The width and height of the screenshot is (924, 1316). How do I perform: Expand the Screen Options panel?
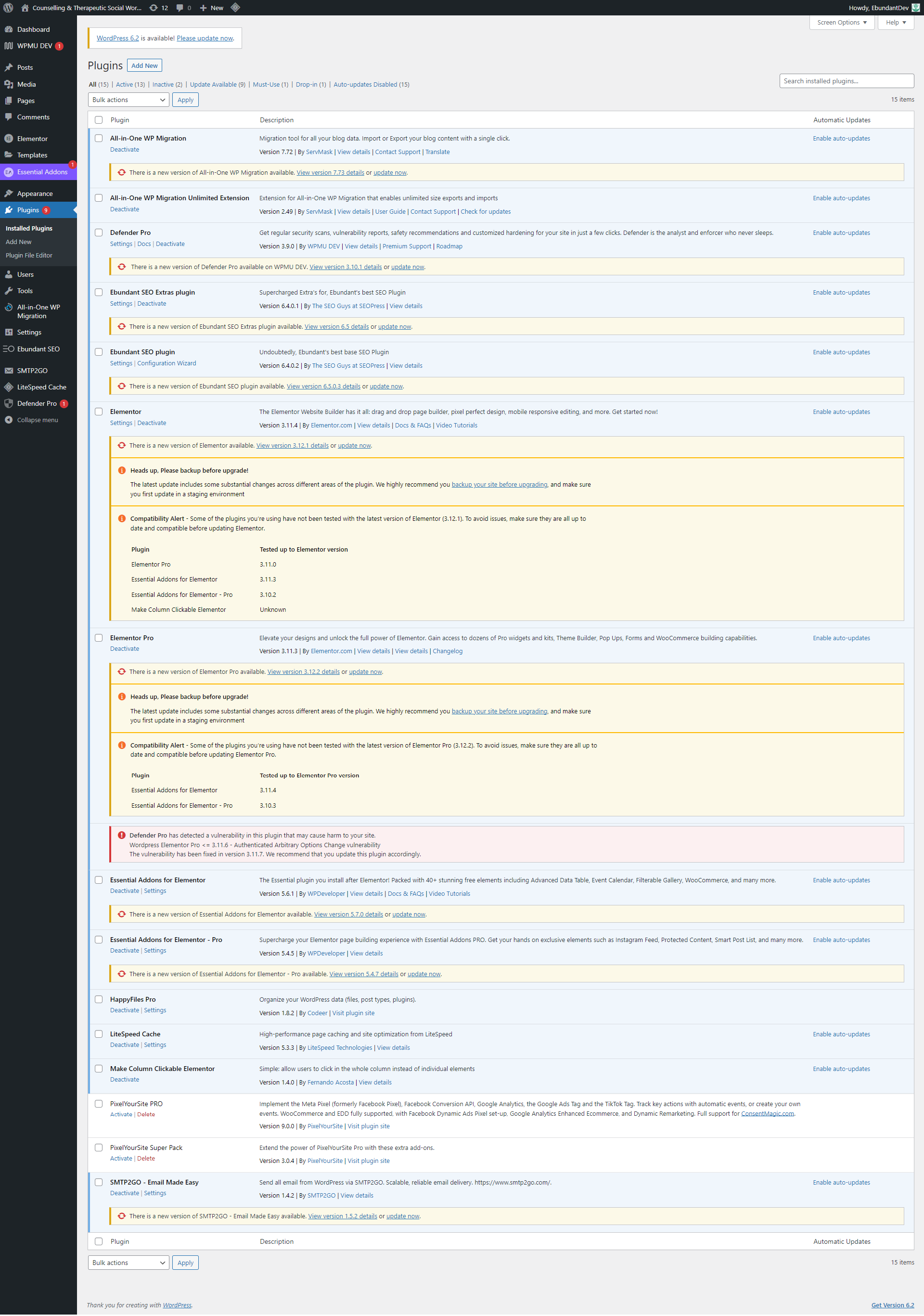841,22
